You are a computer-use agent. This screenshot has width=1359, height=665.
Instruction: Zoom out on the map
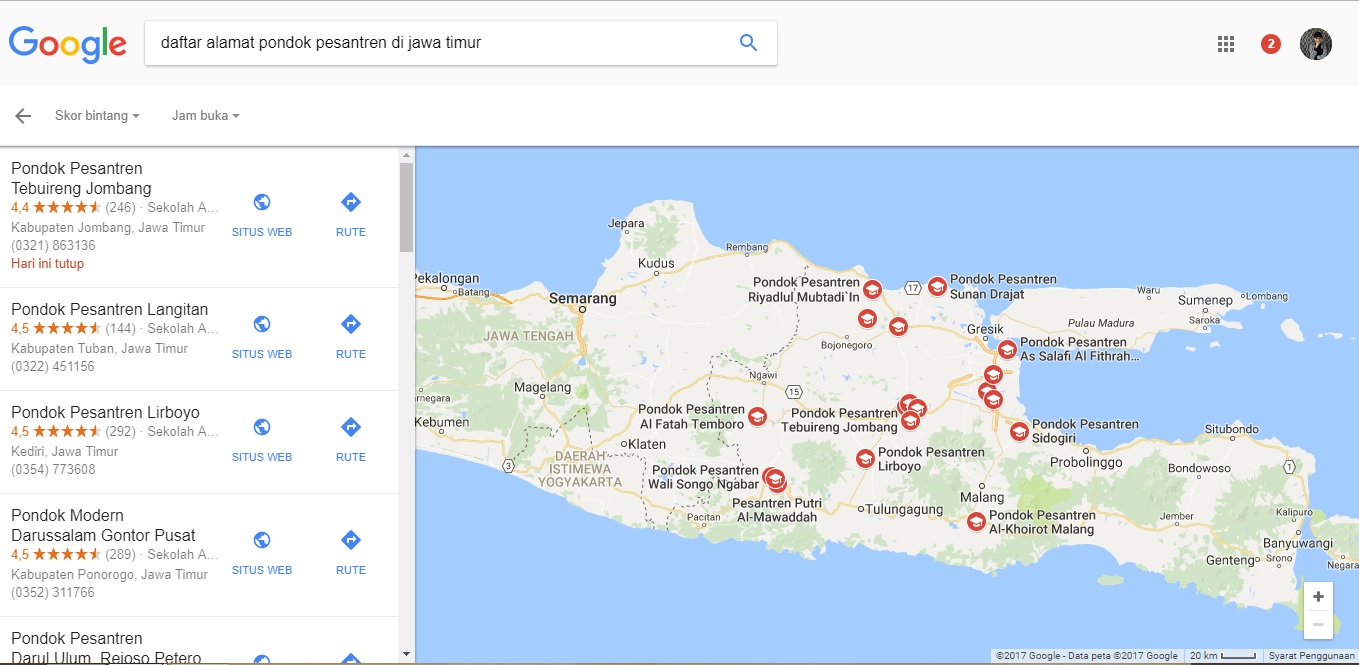1318,624
